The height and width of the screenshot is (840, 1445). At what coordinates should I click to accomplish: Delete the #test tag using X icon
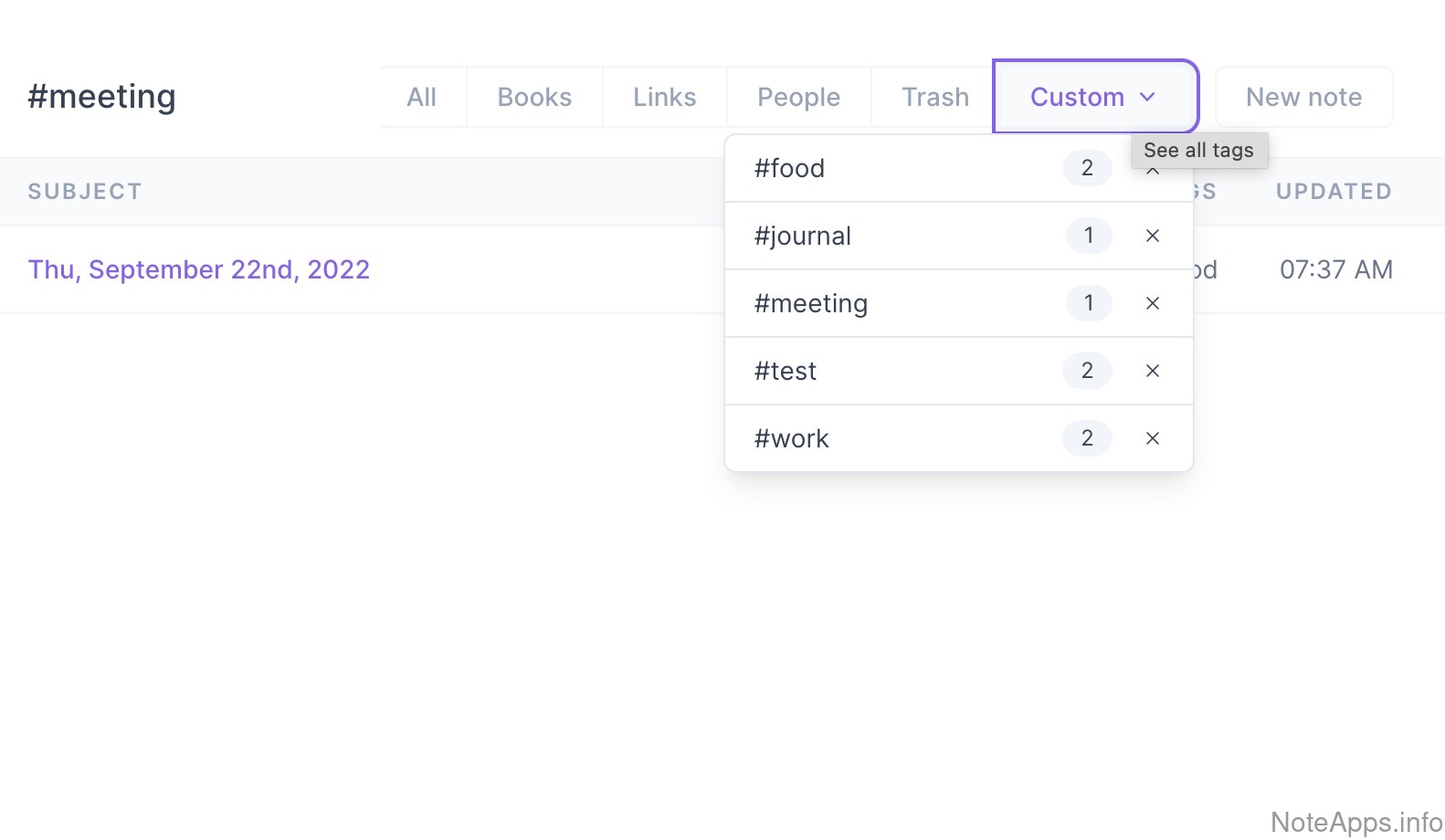1152,371
